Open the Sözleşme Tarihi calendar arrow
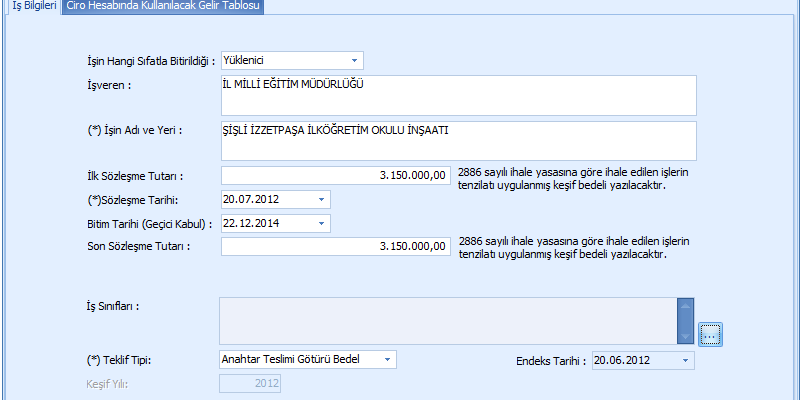The image size is (802, 400). [321, 199]
